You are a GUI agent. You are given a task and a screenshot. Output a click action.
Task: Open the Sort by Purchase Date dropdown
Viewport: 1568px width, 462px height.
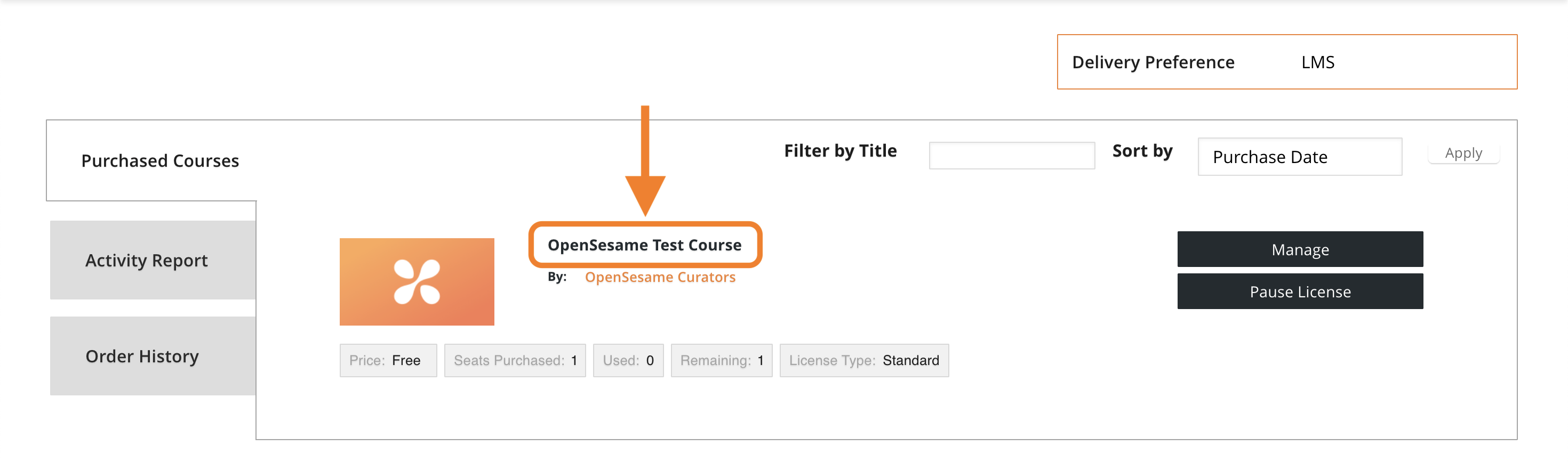pyautogui.click(x=1300, y=156)
